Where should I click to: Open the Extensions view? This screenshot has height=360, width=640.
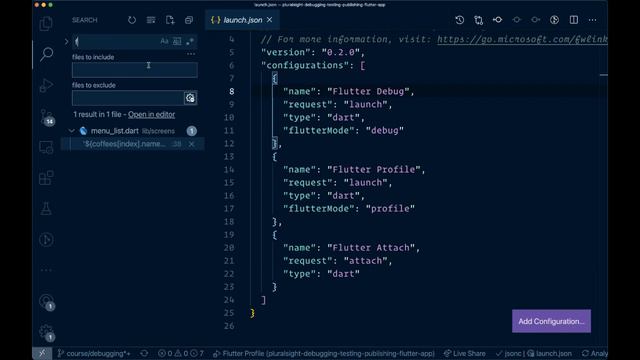pos(46,178)
